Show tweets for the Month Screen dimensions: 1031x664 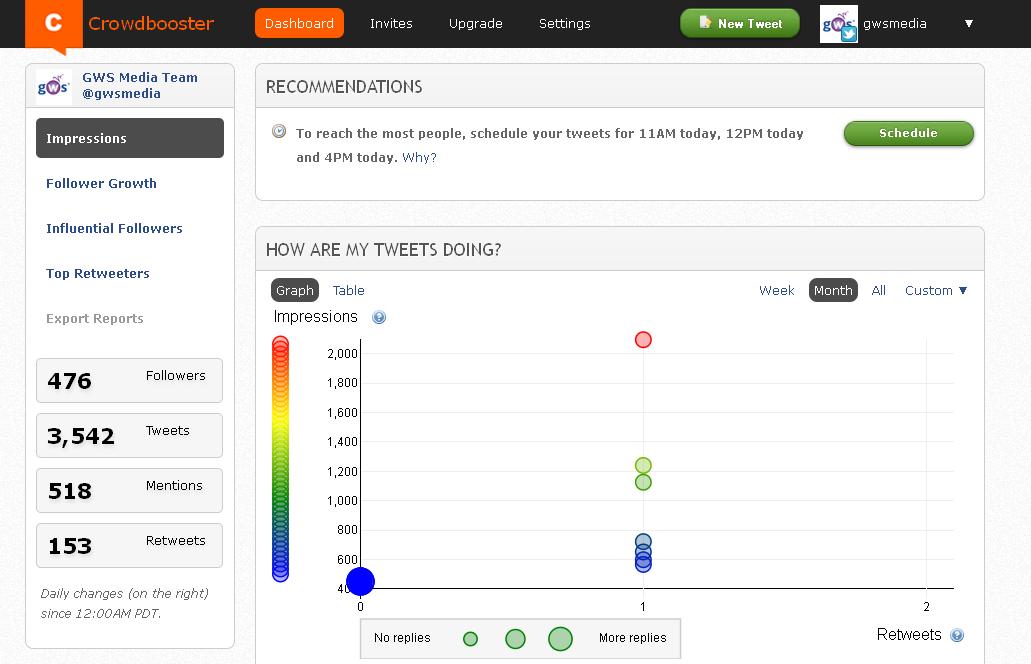tap(833, 291)
